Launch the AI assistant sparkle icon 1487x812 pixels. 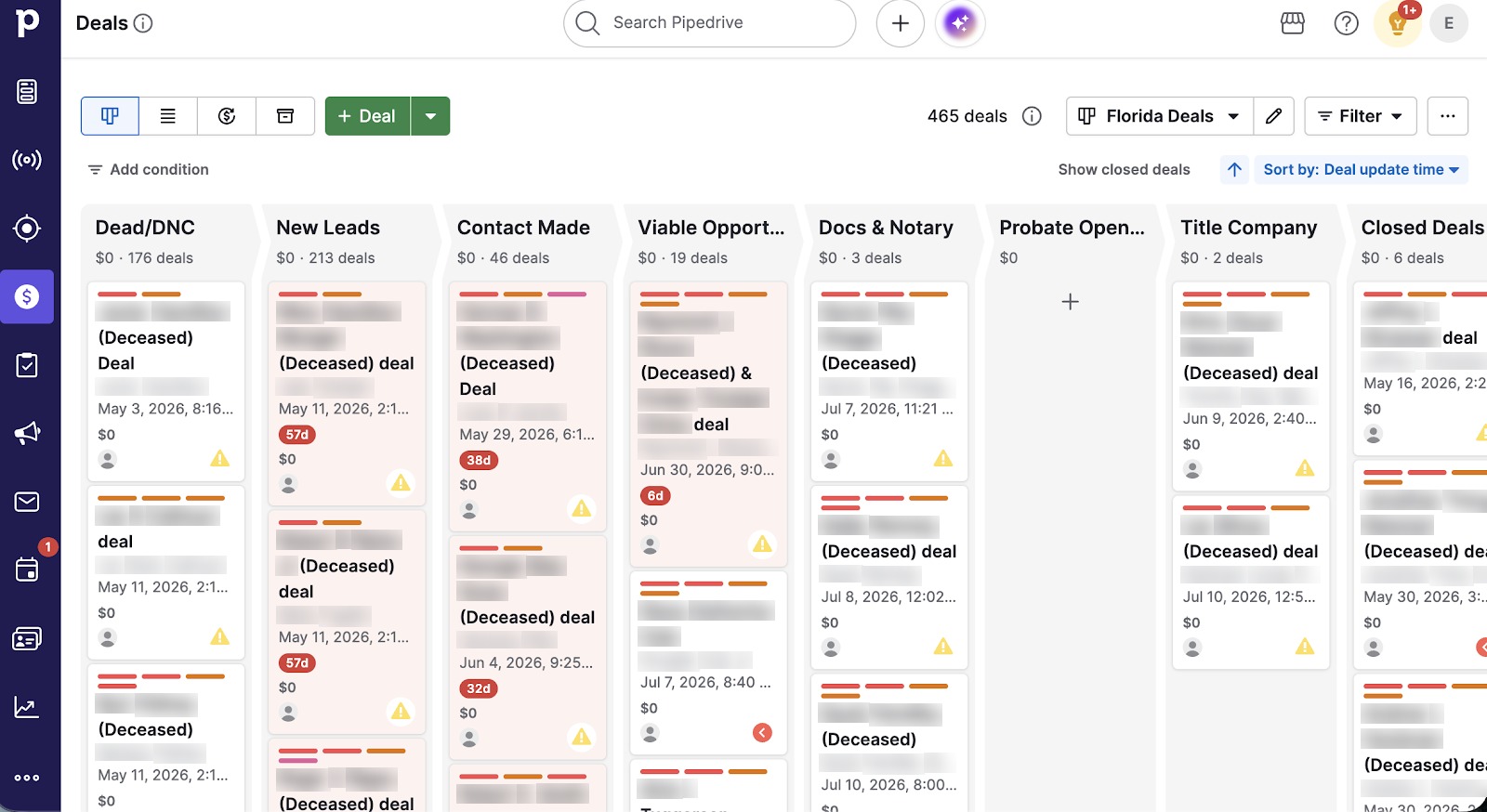click(960, 23)
